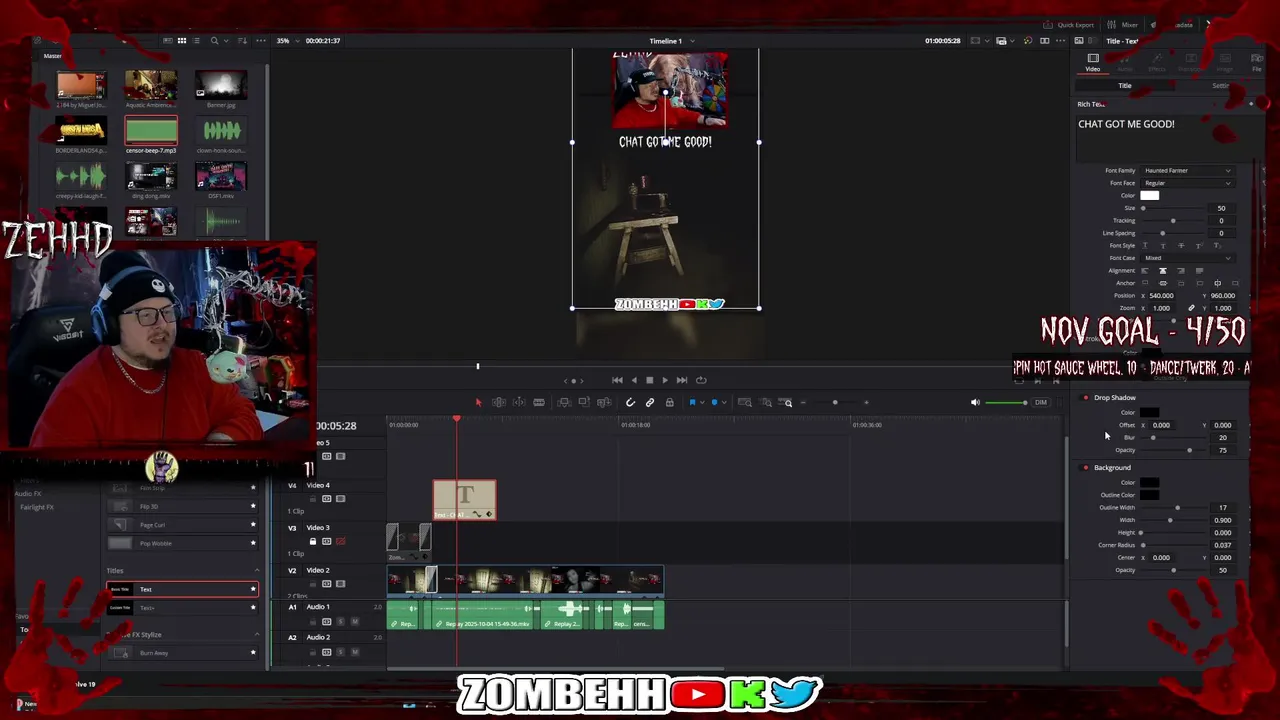Image resolution: width=1280 pixels, height=720 pixels.
Task: Open the media pool search icon
Action: point(214,40)
